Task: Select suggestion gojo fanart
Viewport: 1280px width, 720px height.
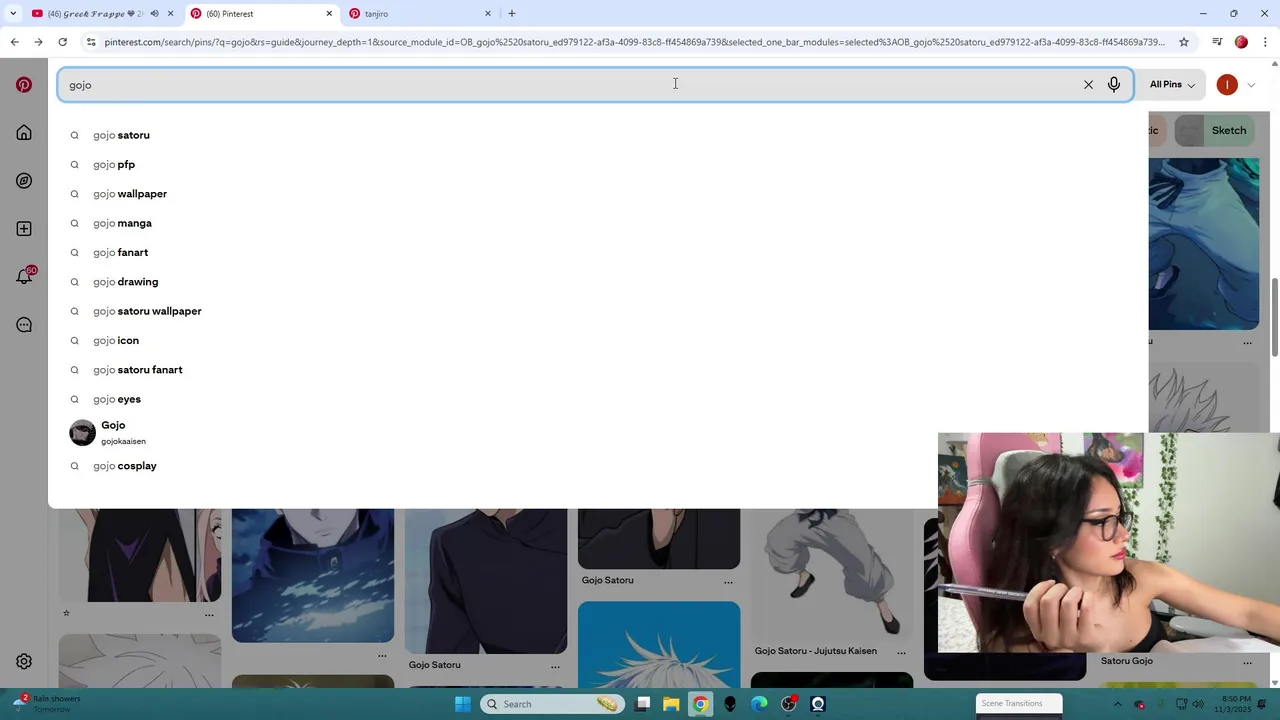Action: point(120,252)
